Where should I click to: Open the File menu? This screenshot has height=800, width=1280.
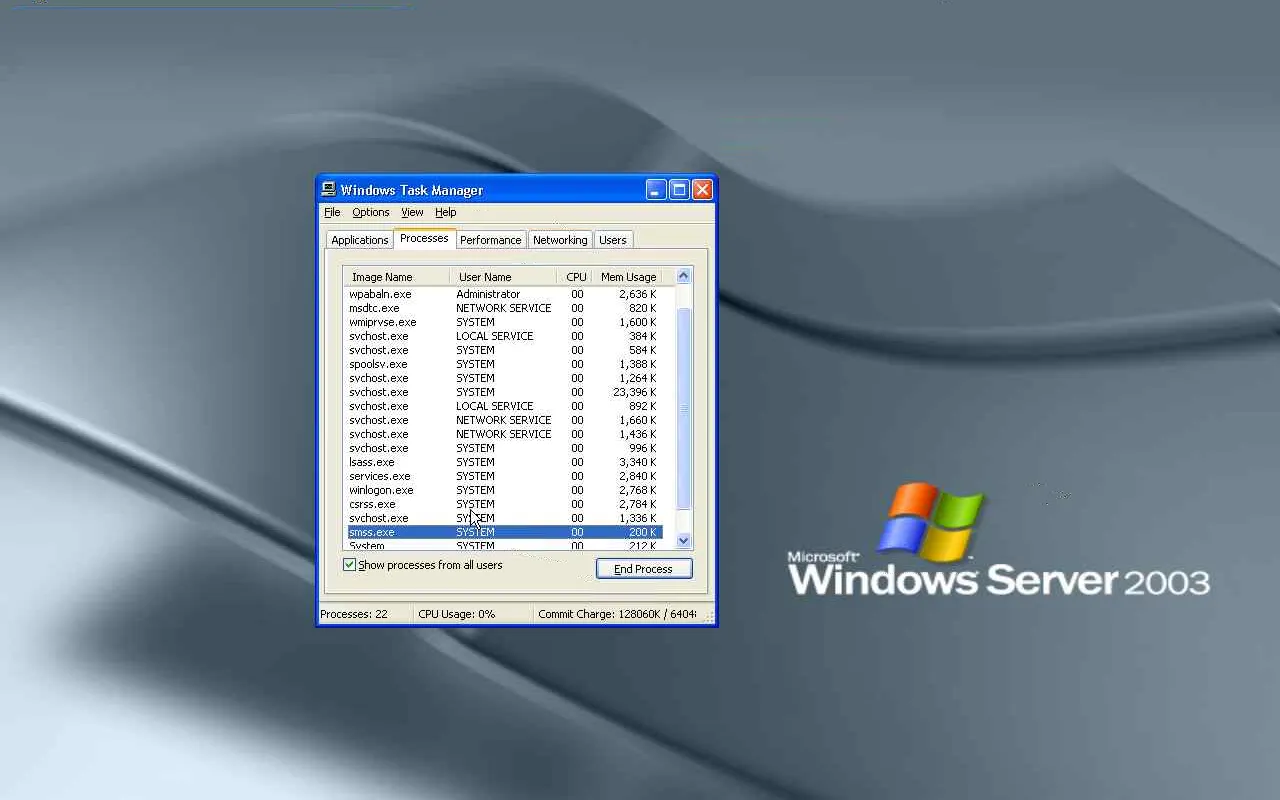[332, 212]
